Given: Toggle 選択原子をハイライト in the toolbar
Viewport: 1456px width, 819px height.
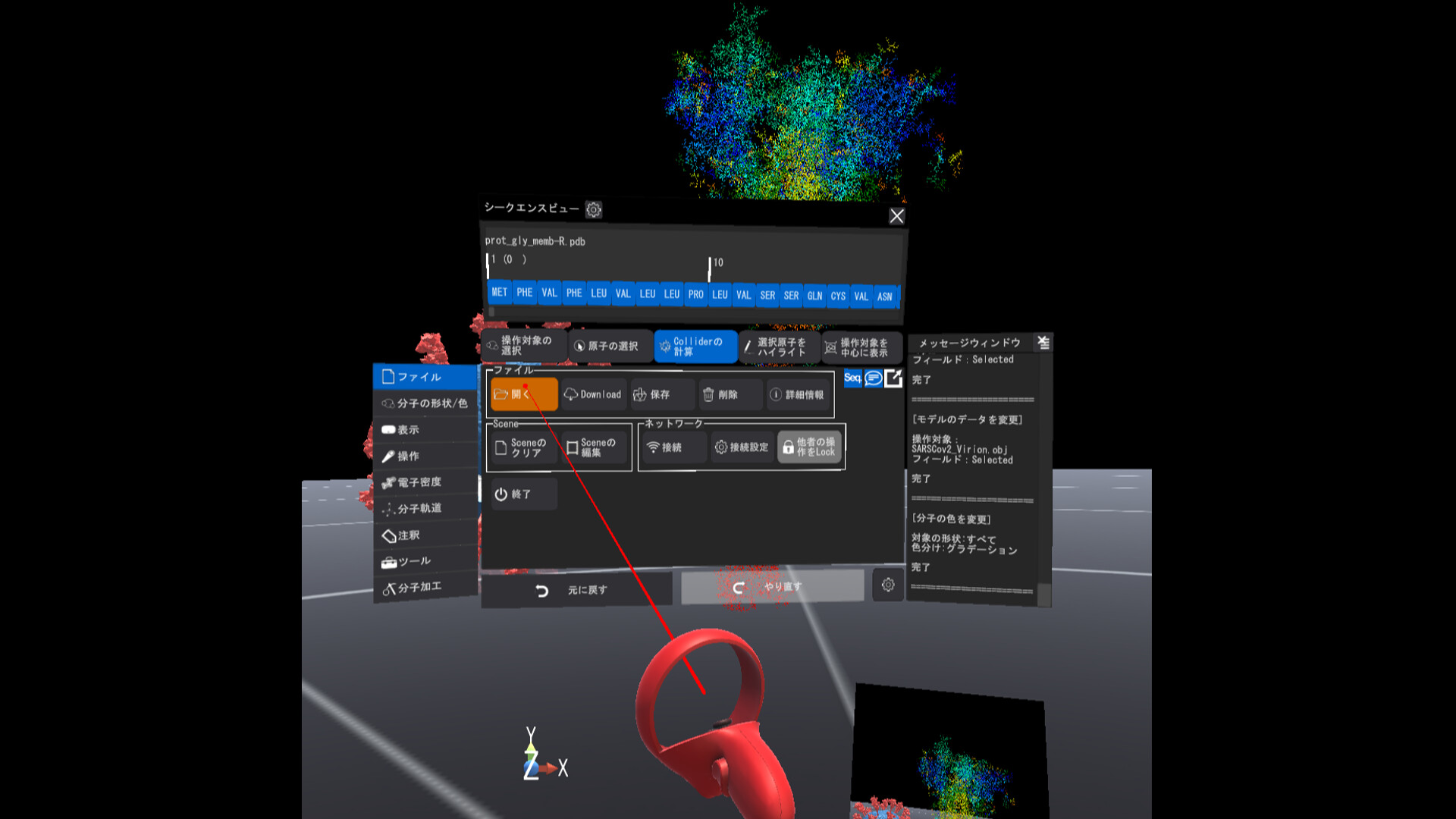Looking at the screenshot, I should (778, 347).
